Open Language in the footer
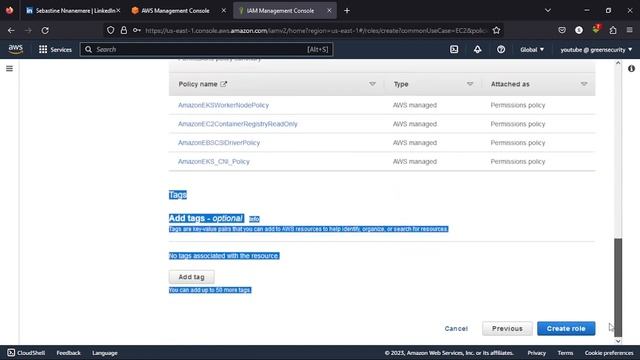The height and width of the screenshot is (360, 640). click(105, 353)
